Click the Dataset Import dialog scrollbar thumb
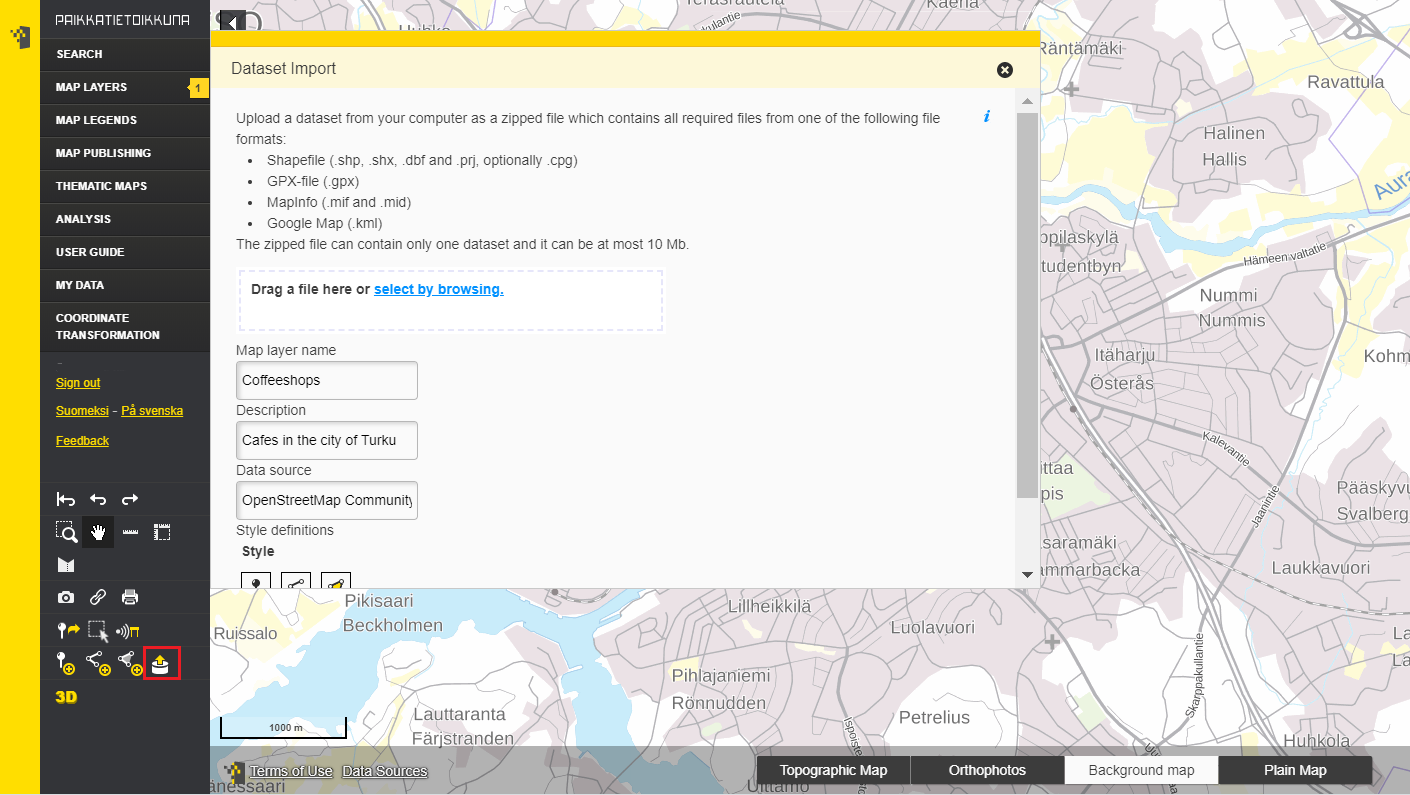 click(x=1027, y=305)
